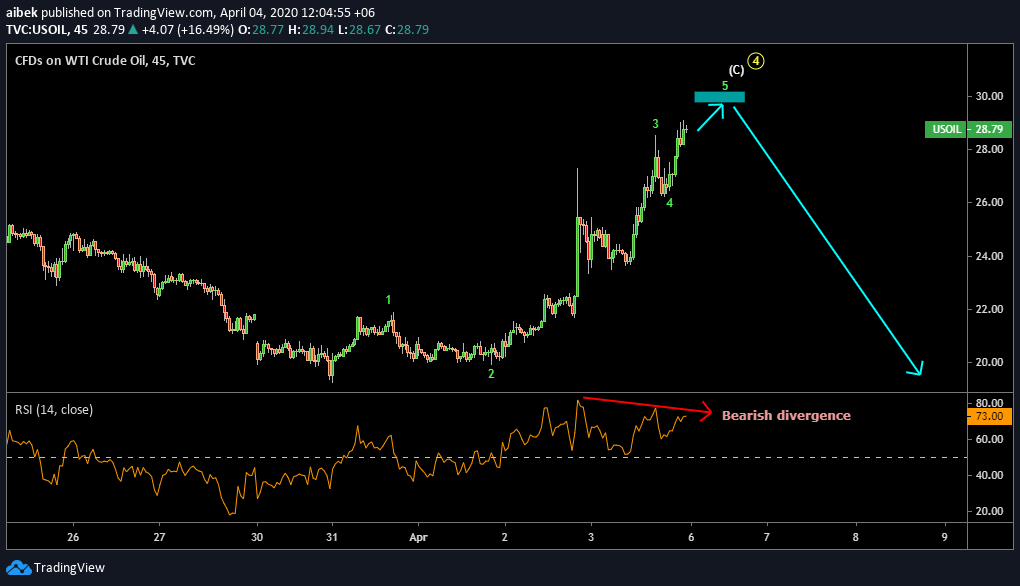
Task: Click the 20.00 label on the RSI axis
Action: coord(989,511)
